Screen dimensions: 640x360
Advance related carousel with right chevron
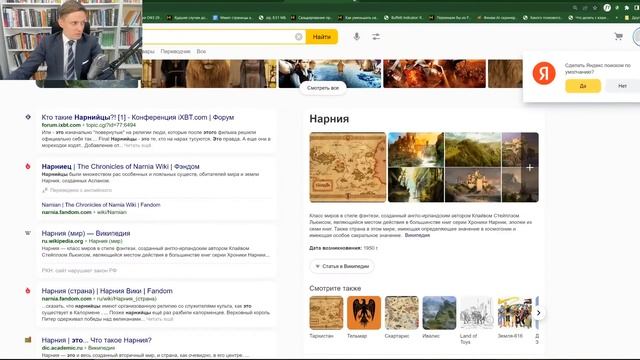(538, 313)
